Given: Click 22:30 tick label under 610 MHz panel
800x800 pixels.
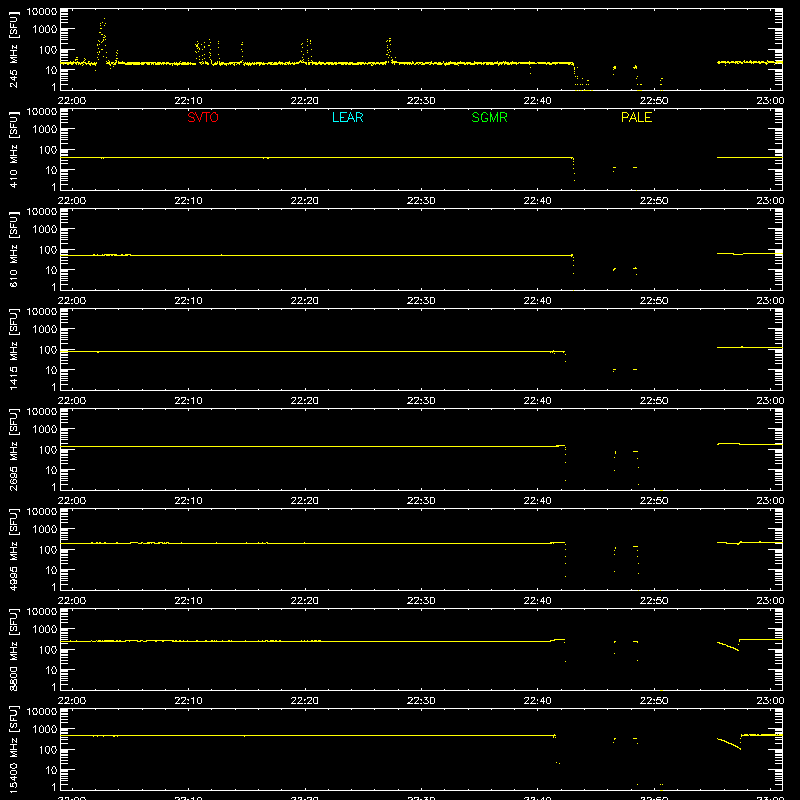Looking at the screenshot, I should 421,301.
